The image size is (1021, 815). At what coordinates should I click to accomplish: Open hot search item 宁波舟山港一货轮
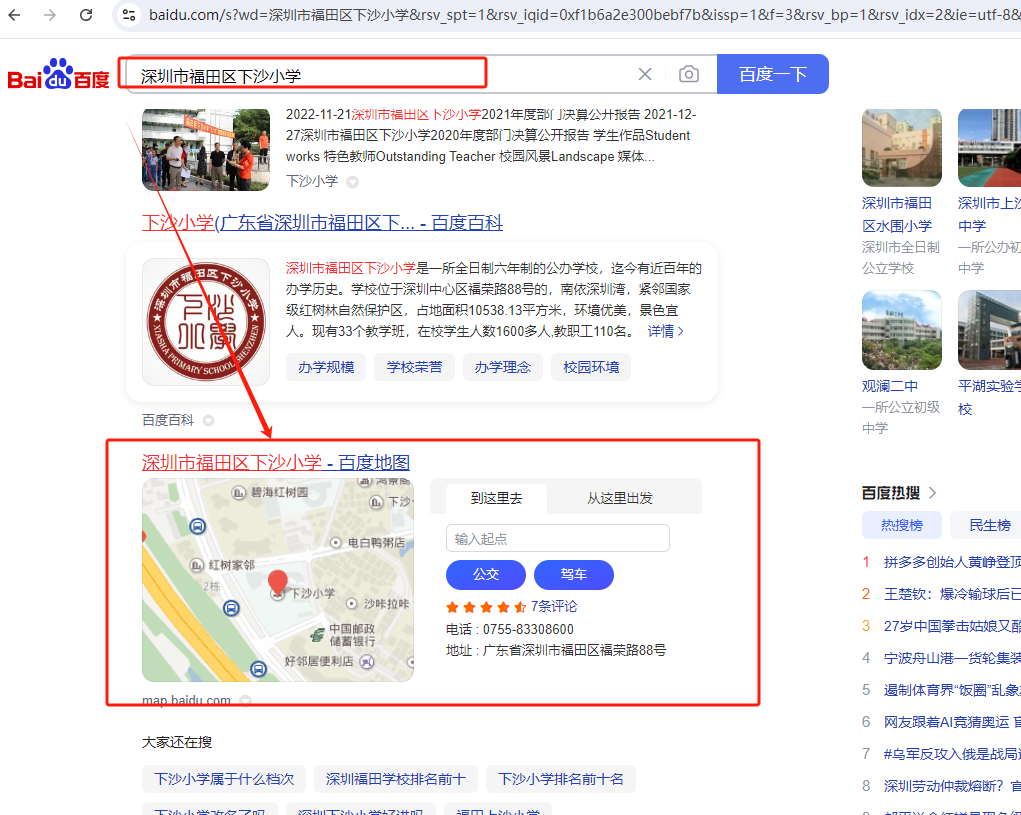(952, 658)
